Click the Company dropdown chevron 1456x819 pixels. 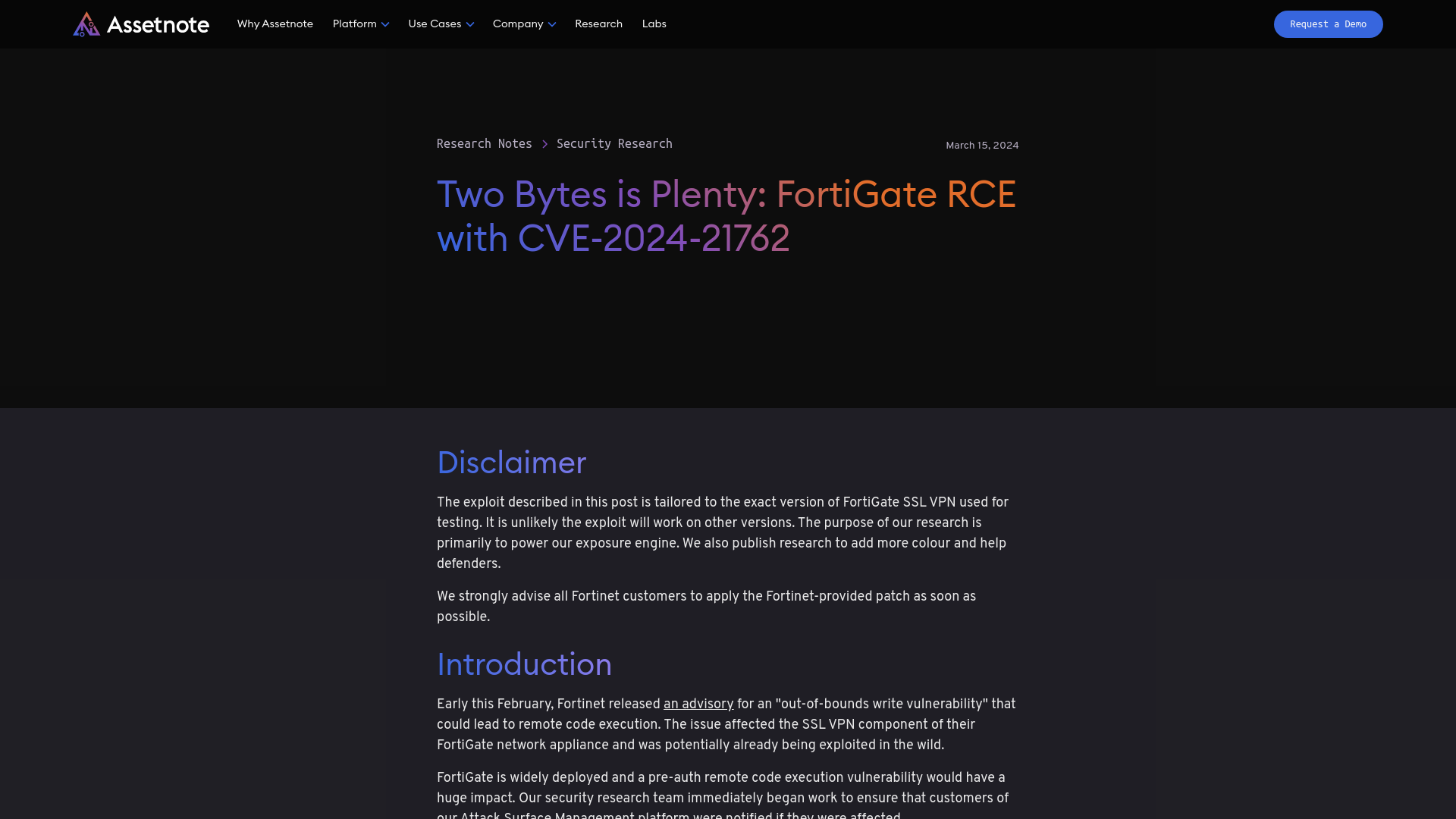point(552,24)
